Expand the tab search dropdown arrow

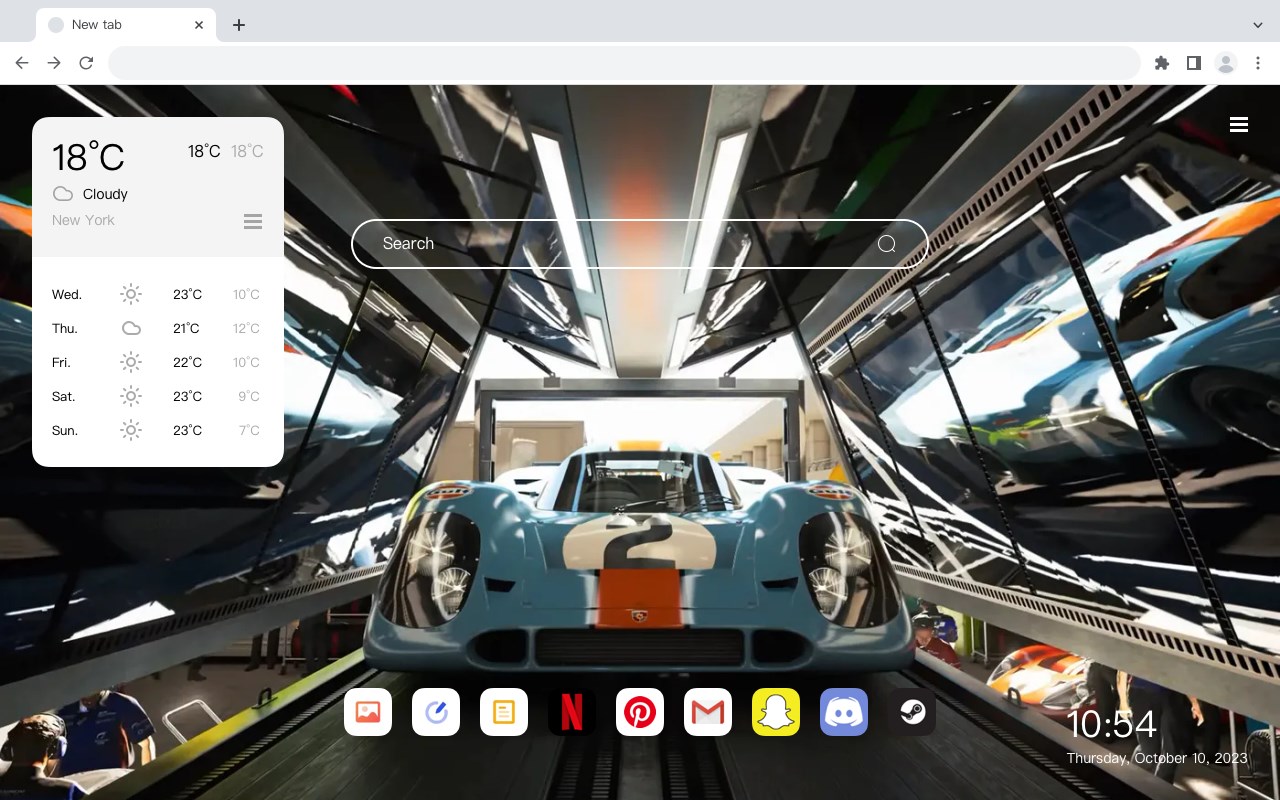(1258, 25)
